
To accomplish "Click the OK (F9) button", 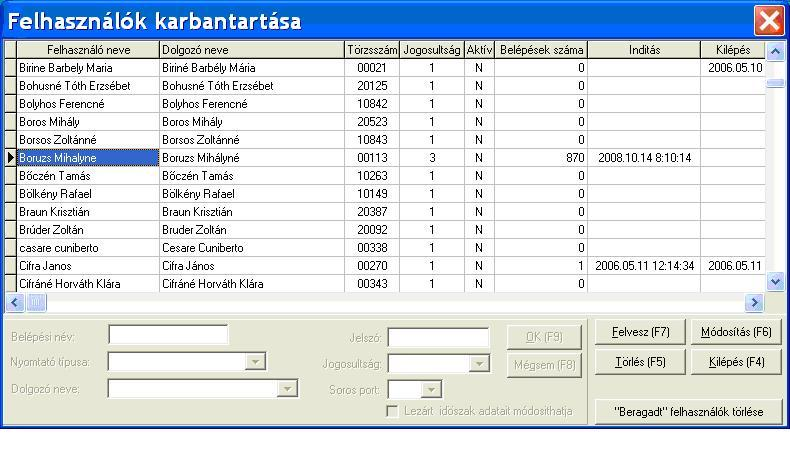I will tap(544, 337).
